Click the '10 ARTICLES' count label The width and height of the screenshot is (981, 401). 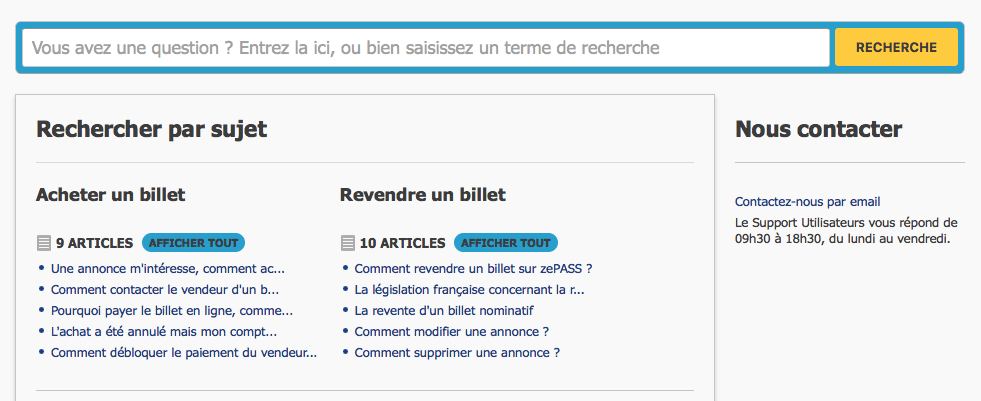(402, 243)
